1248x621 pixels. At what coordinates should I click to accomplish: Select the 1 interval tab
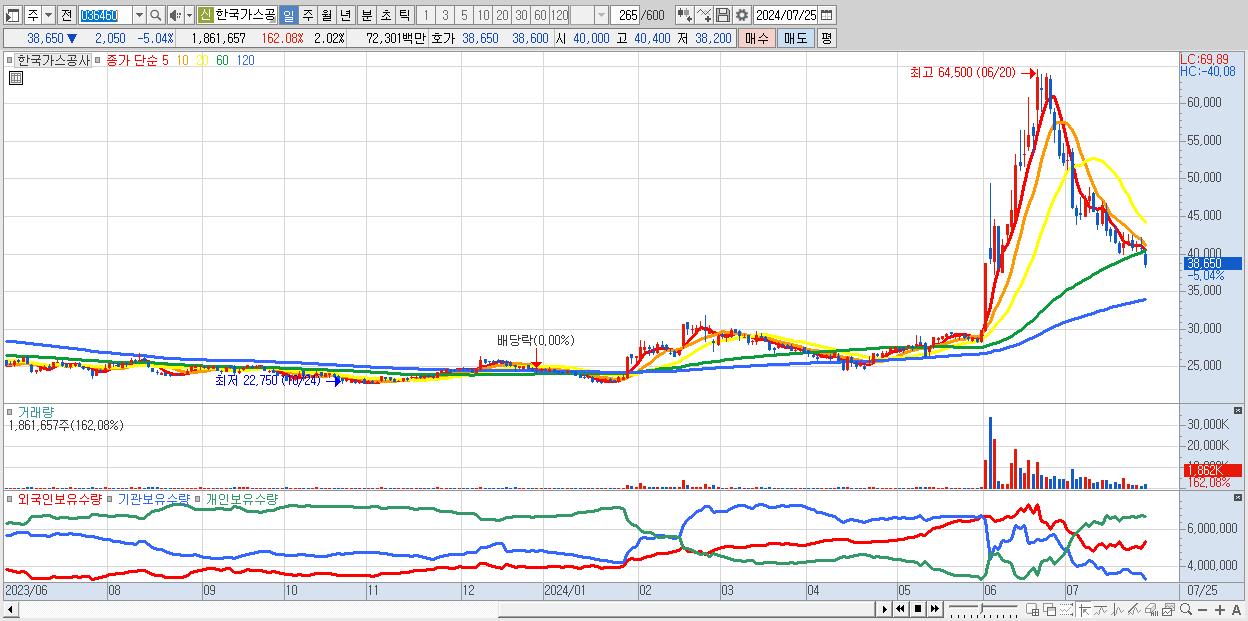click(425, 15)
